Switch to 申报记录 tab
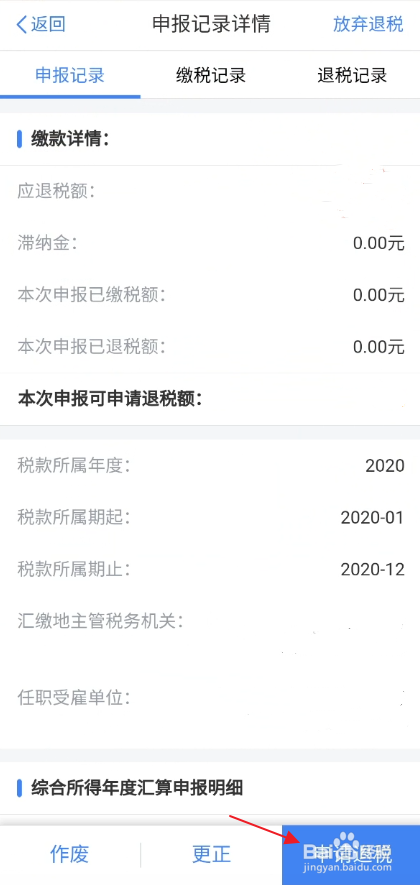This screenshot has width=420, height=885. click(x=70, y=75)
